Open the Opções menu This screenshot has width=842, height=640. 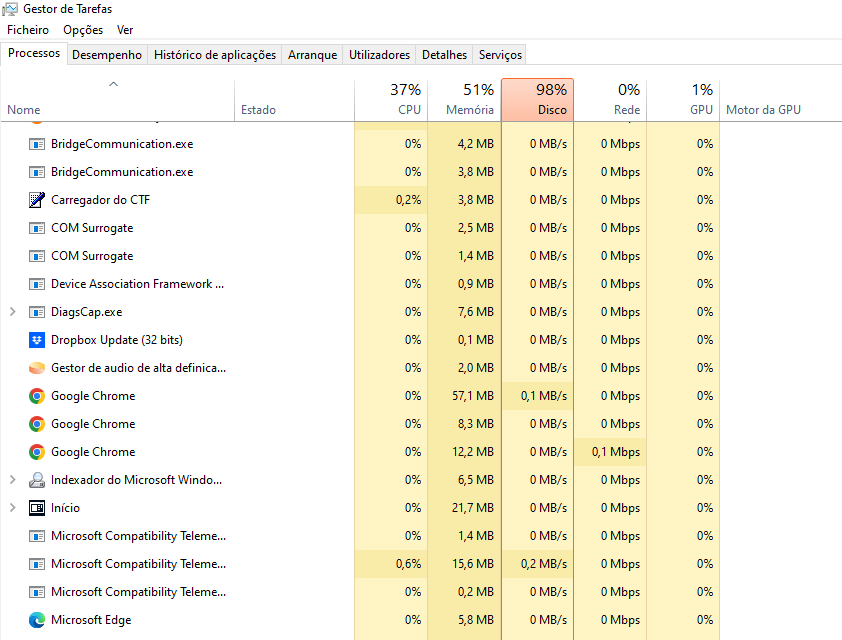point(83,30)
